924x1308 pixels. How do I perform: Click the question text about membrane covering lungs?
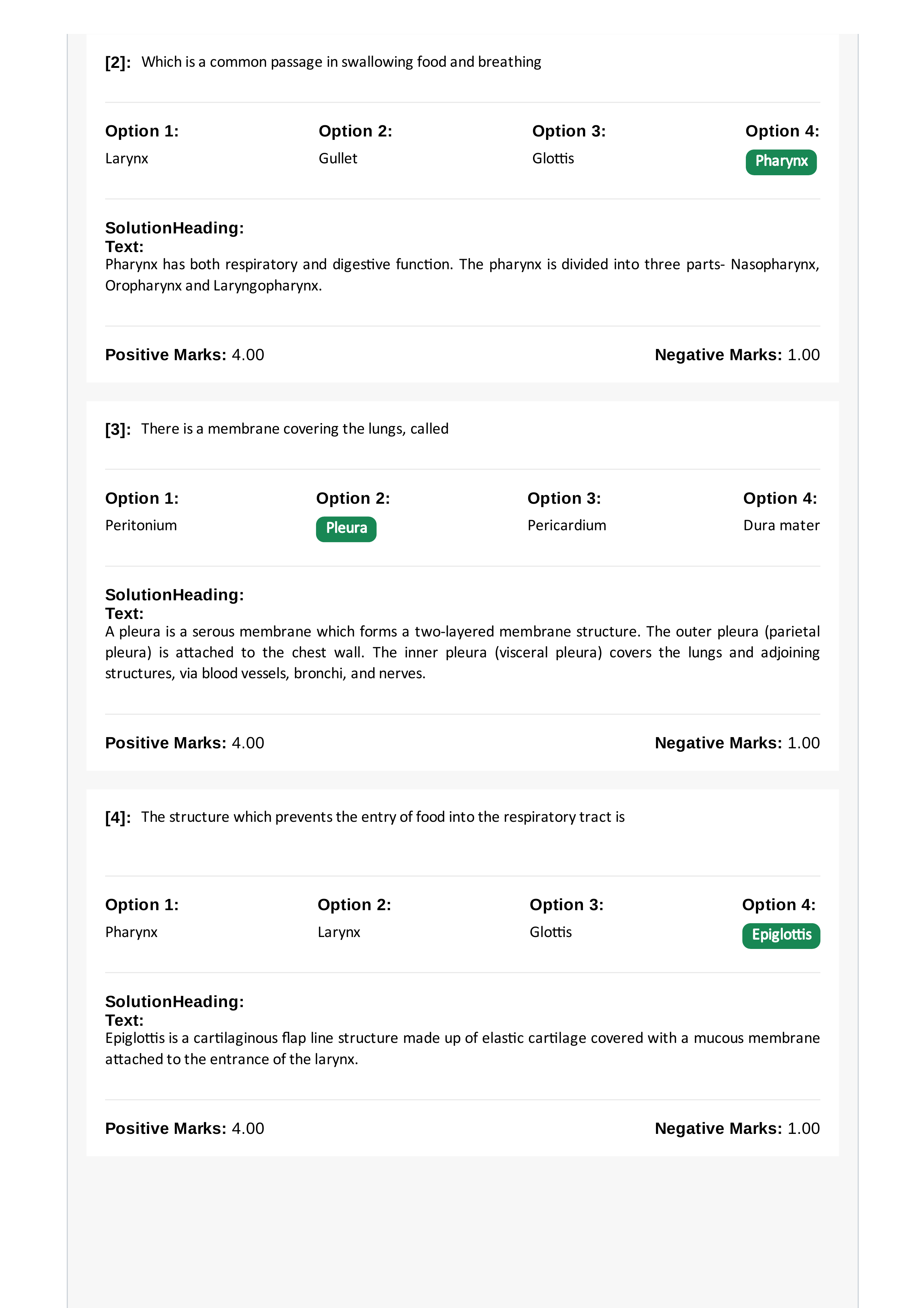tap(295, 428)
